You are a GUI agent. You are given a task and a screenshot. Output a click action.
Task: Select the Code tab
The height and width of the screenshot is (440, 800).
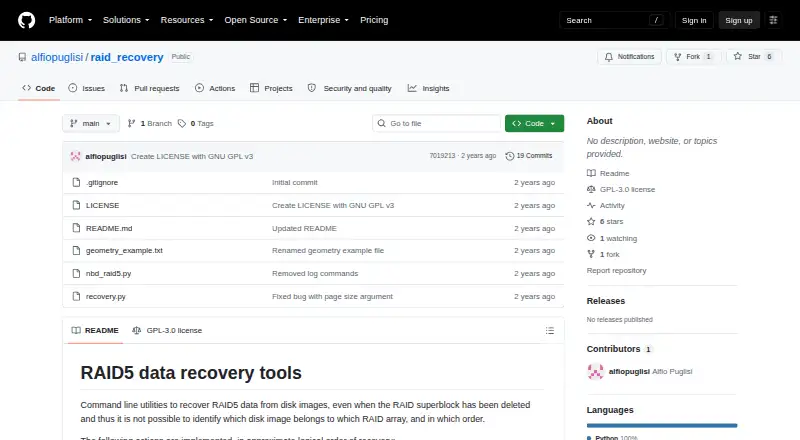tap(39, 88)
